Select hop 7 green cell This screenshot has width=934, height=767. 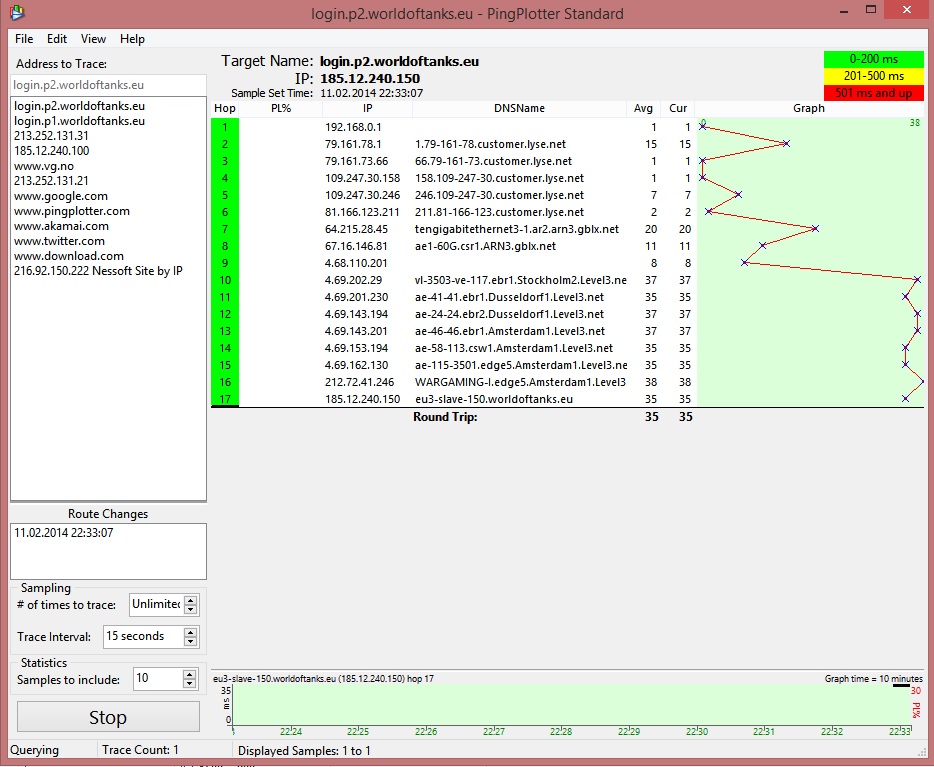click(225, 229)
